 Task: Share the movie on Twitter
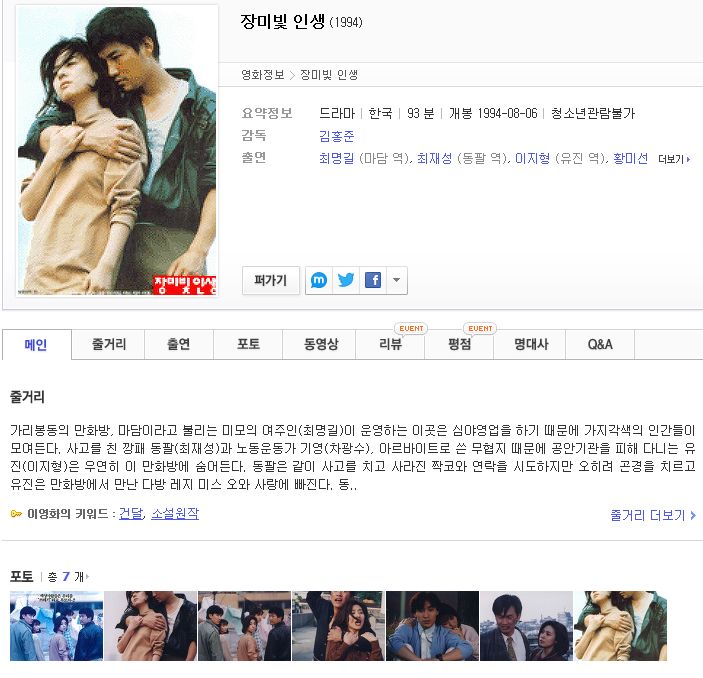tap(346, 280)
